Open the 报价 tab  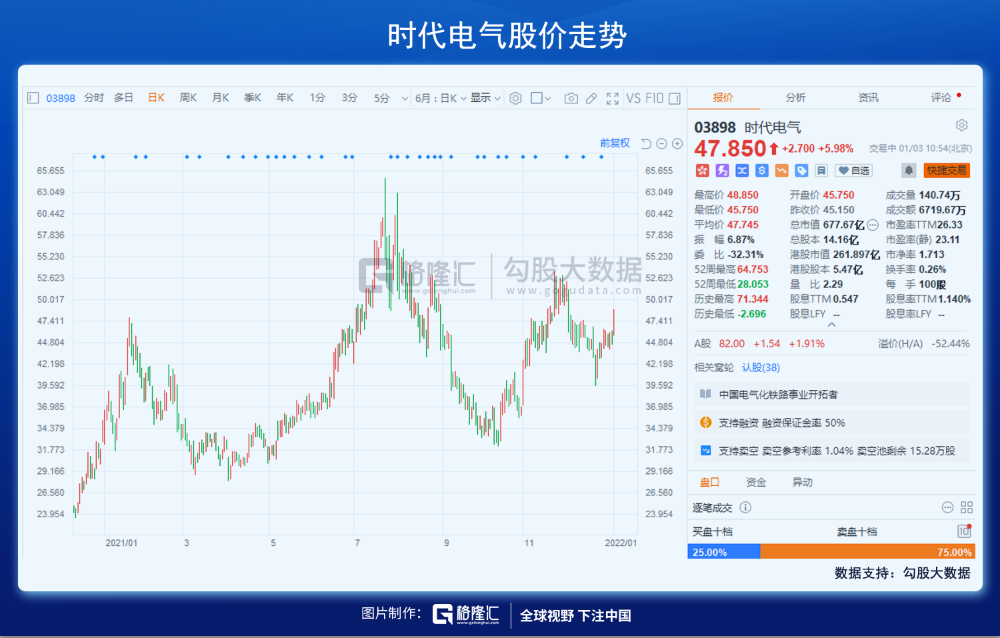click(723, 98)
